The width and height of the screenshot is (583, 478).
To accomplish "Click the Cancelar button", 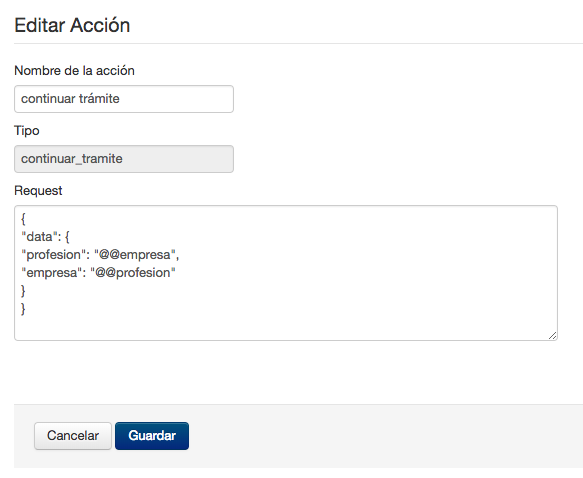I will pos(73,436).
